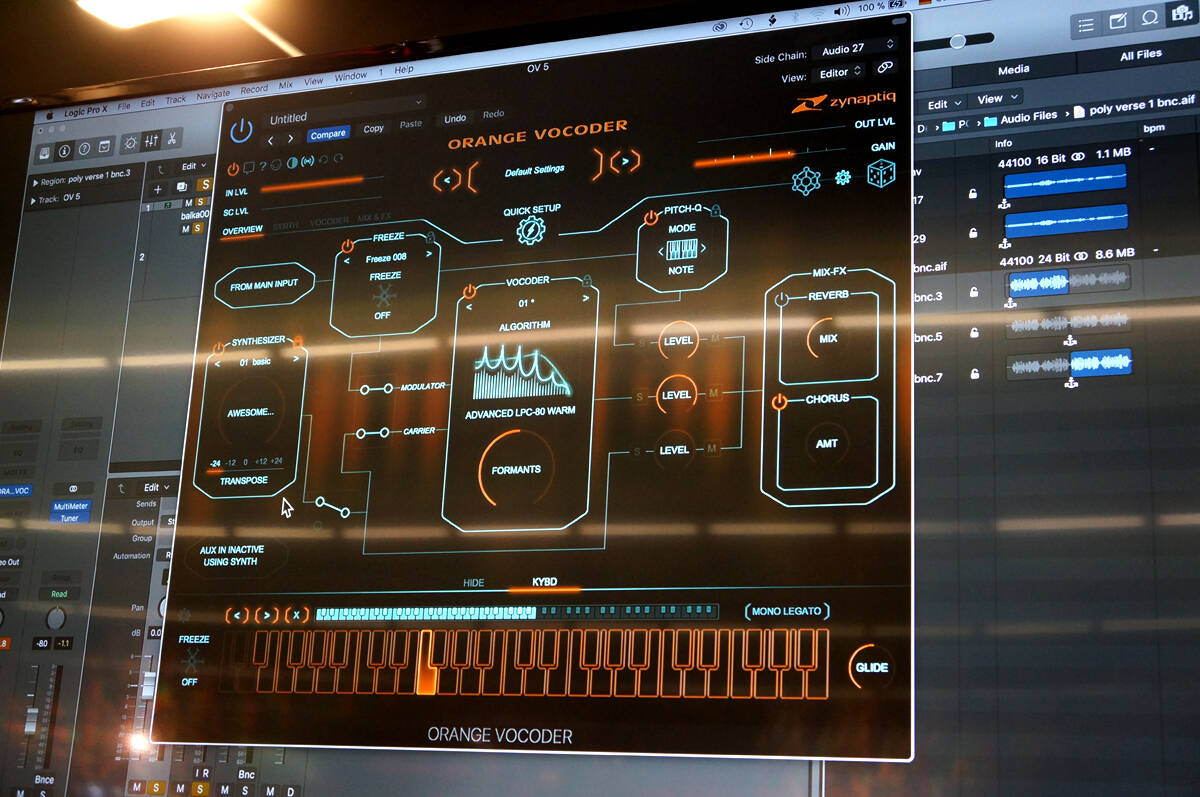Click the MONO LEGATO button

(787, 611)
